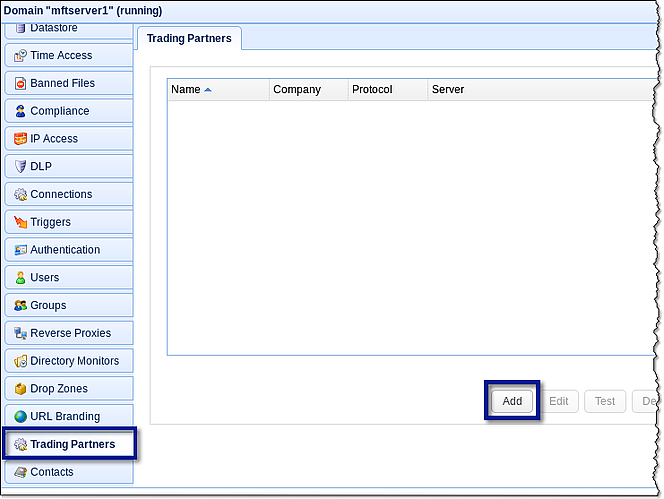The width and height of the screenshot is (664, 499).
Task: Sort by the Name column header
Action: coord(219,90)
